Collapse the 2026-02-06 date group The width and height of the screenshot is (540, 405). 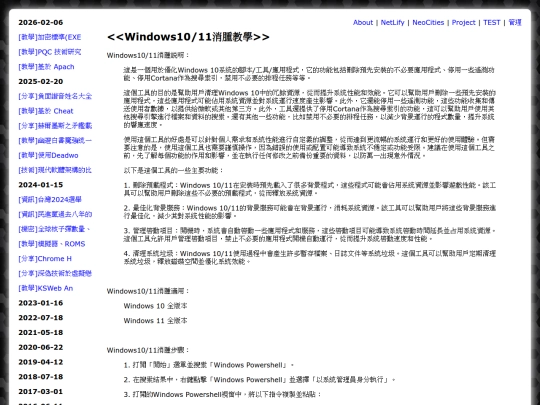click(41, 22)
